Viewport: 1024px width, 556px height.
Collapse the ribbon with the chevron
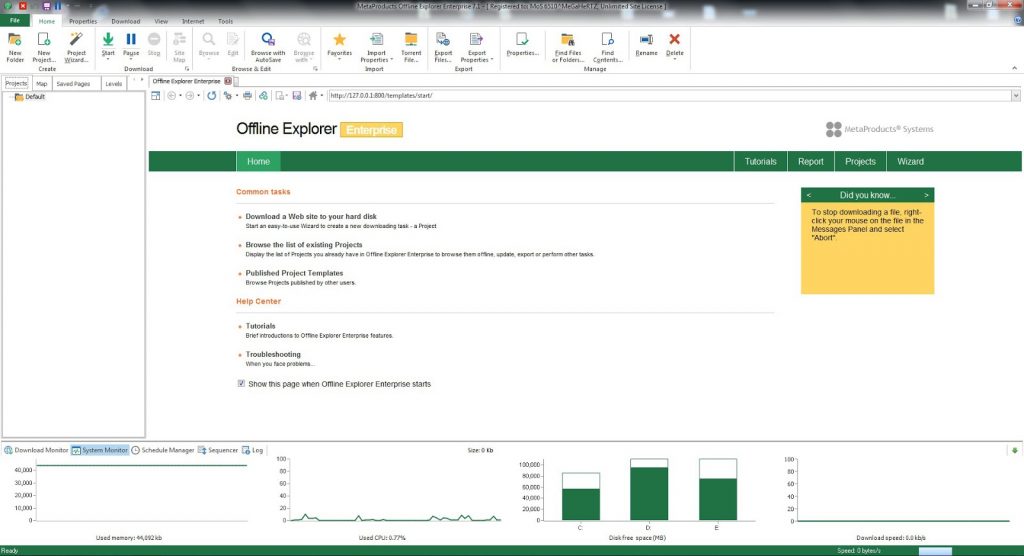pos(1014,68)
